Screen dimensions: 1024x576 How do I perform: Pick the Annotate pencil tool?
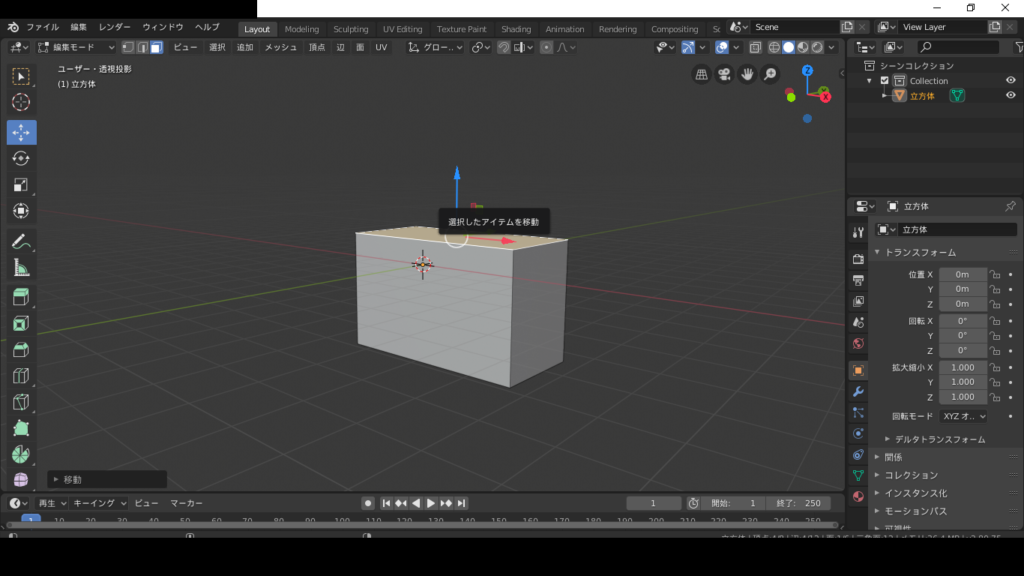[21, 241]
